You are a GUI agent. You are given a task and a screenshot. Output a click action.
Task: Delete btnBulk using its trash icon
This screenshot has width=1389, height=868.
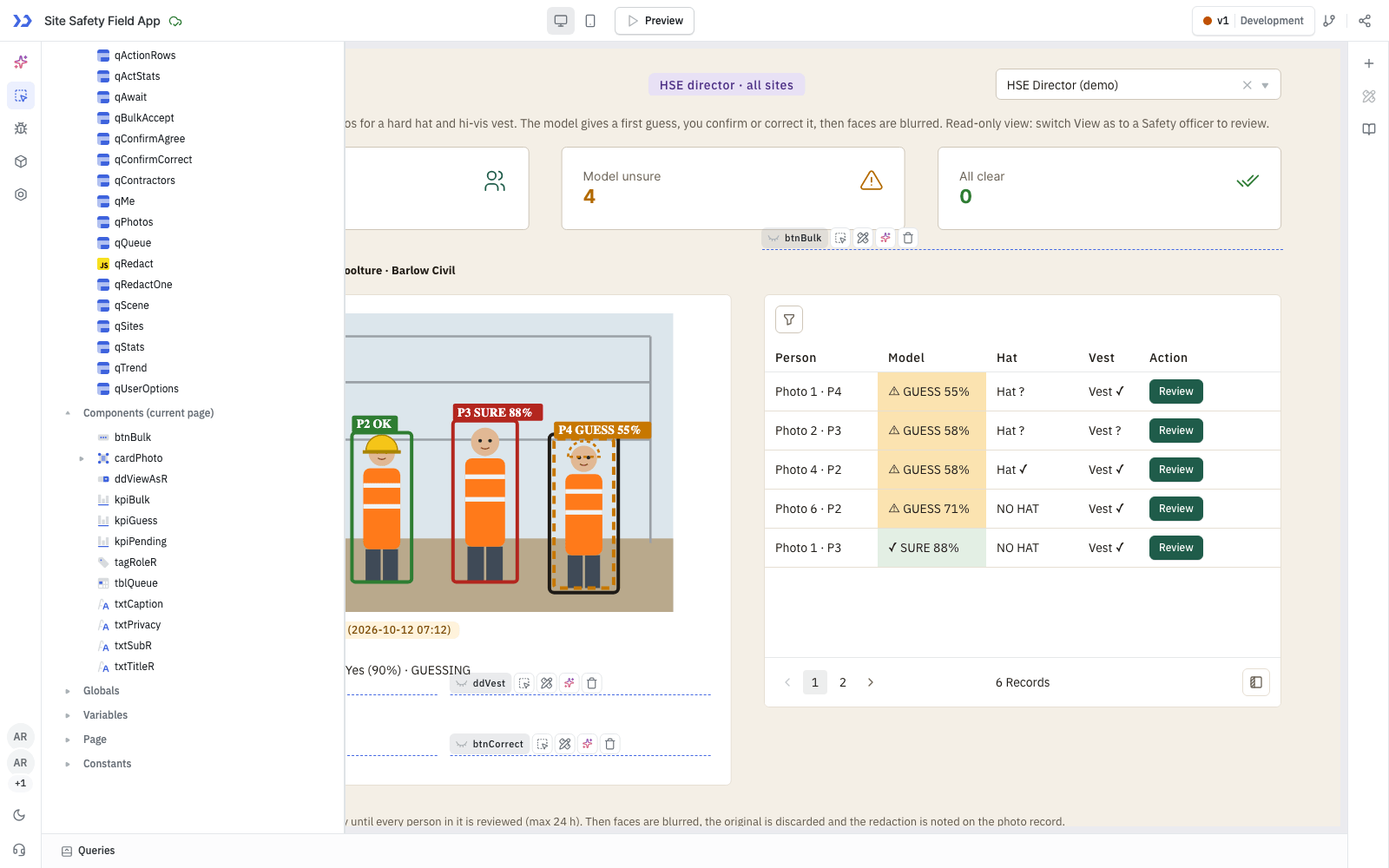(908, 238)
